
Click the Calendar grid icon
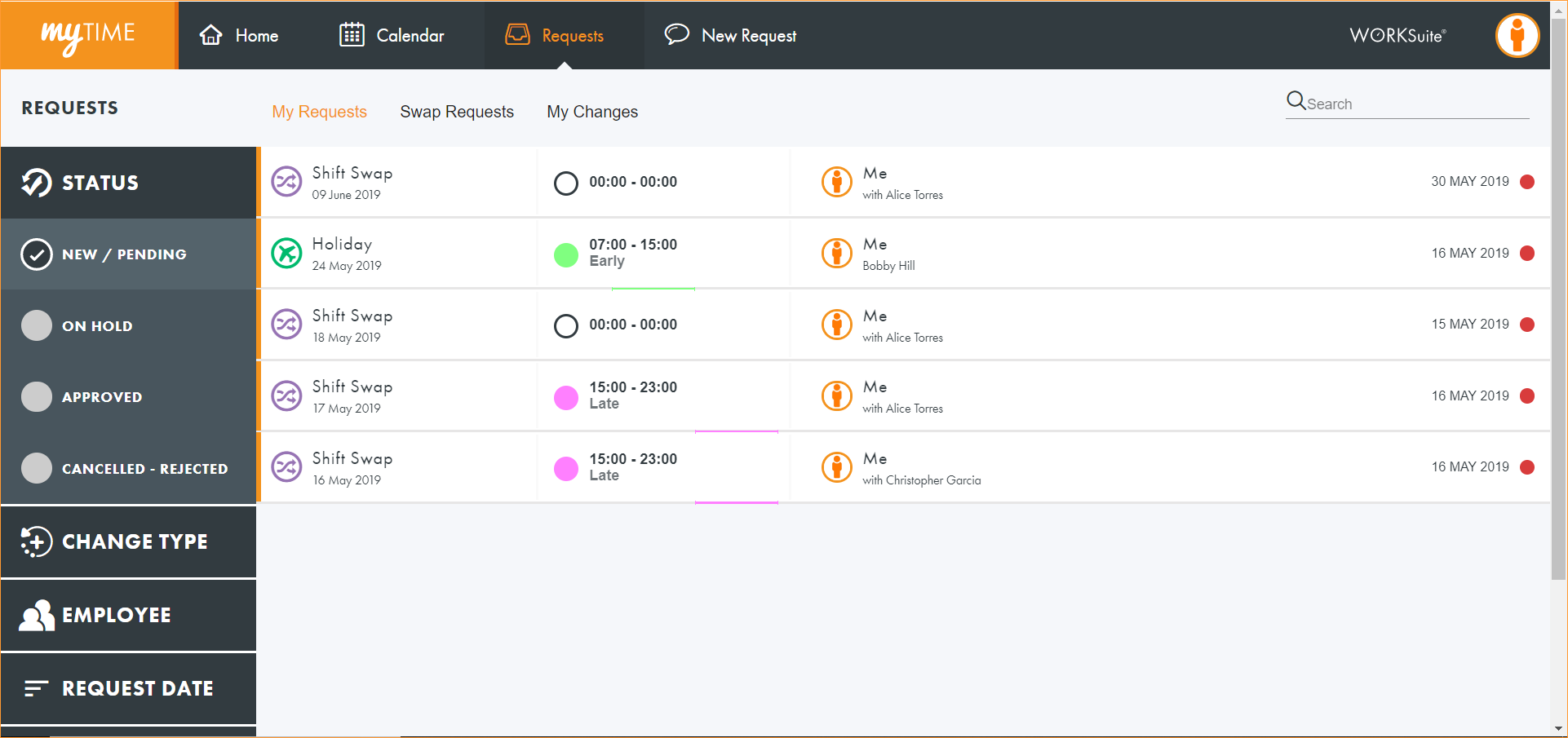point(352,35)
